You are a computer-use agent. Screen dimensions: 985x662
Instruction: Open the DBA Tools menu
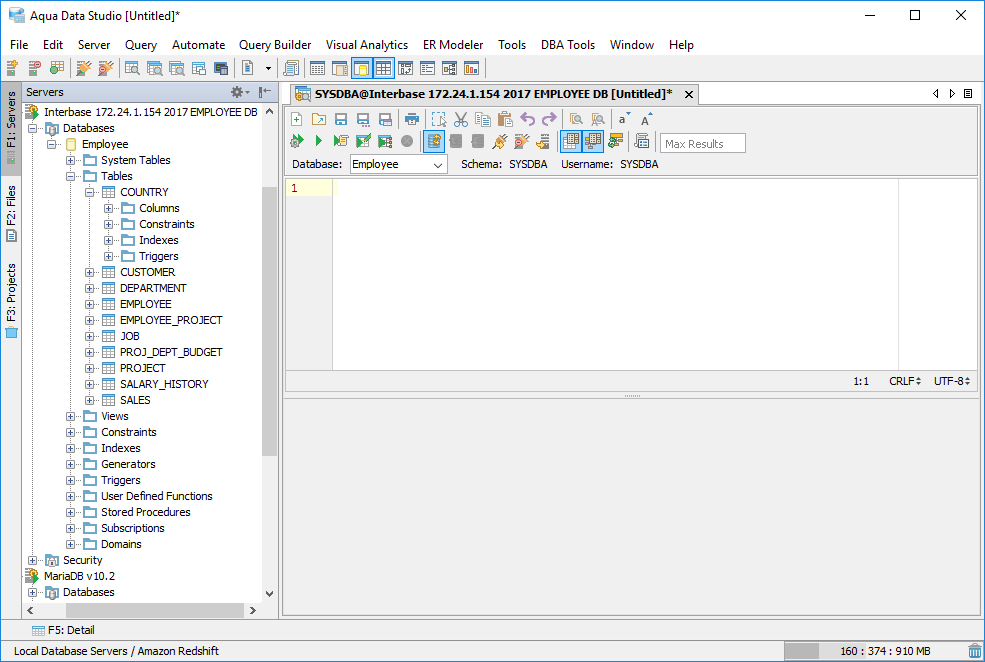(568, 45)
